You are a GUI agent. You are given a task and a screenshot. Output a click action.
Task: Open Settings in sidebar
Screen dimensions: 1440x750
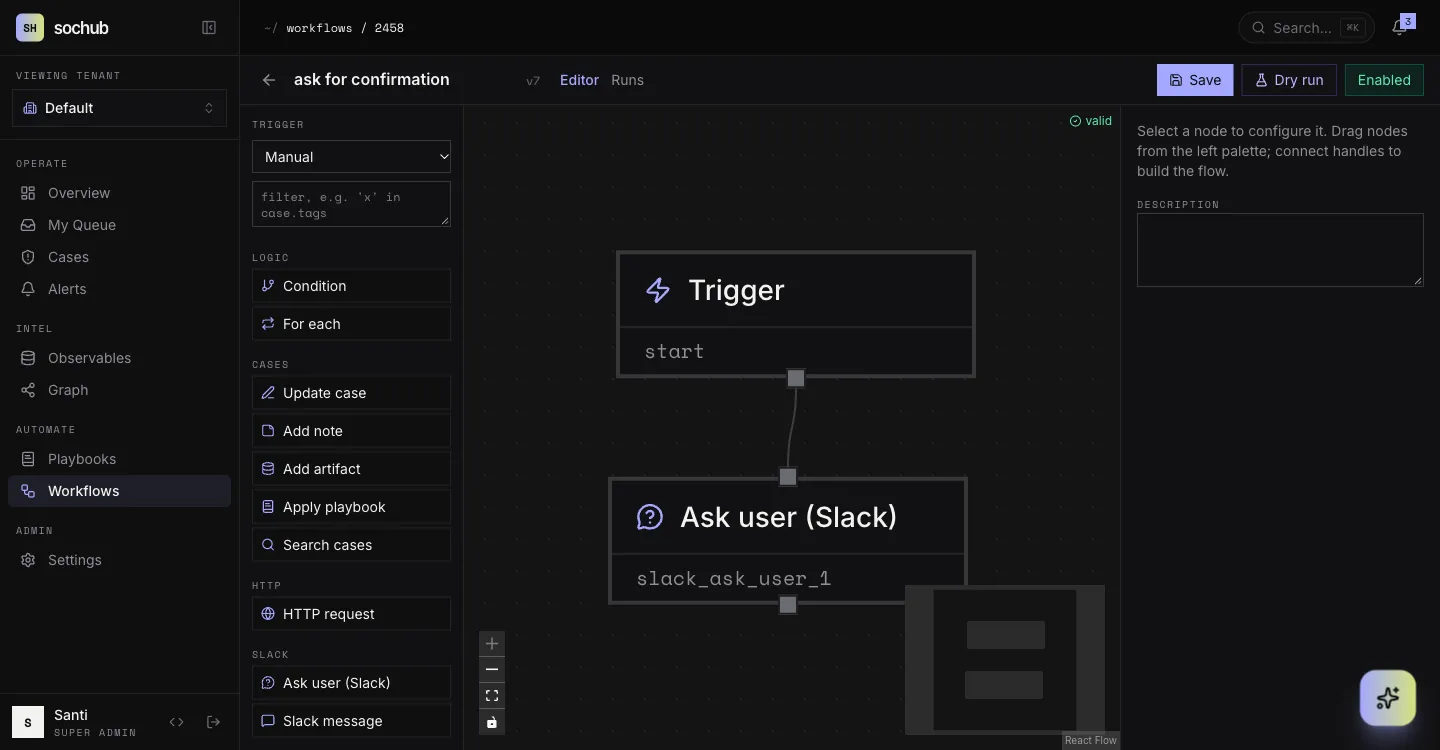(119, 560)
